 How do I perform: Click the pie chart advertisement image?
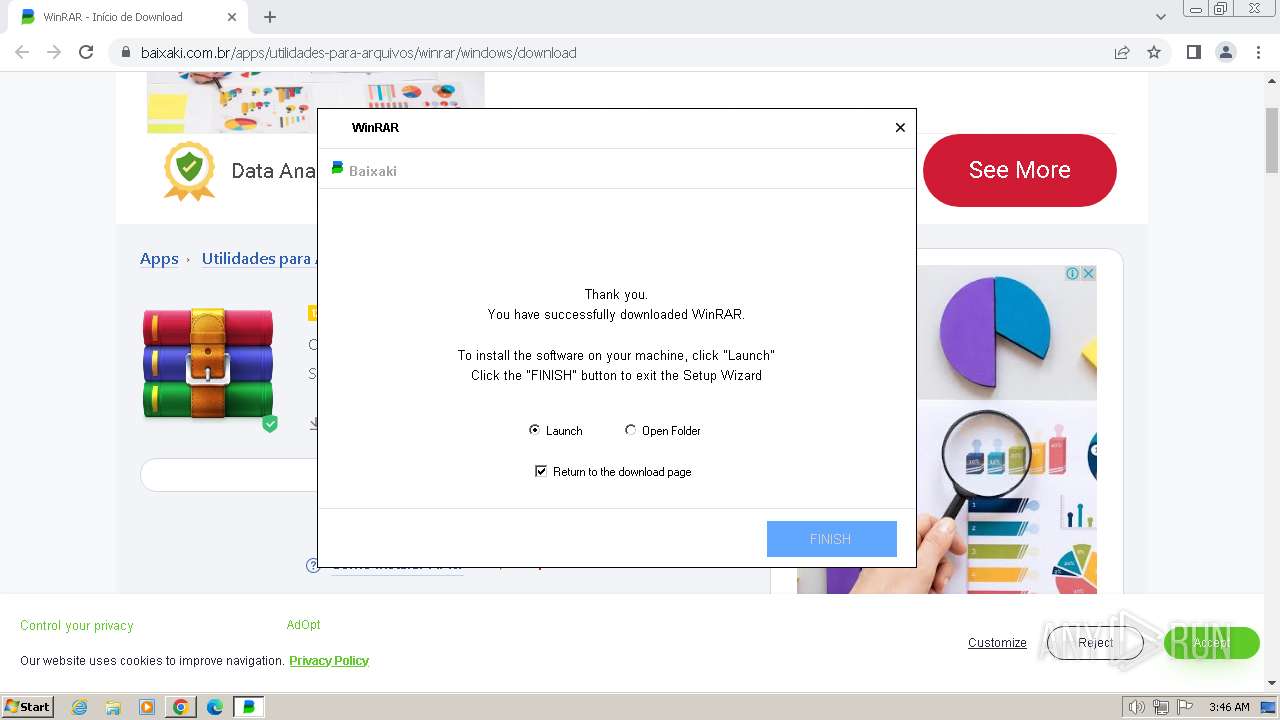tap(1007, 429)
